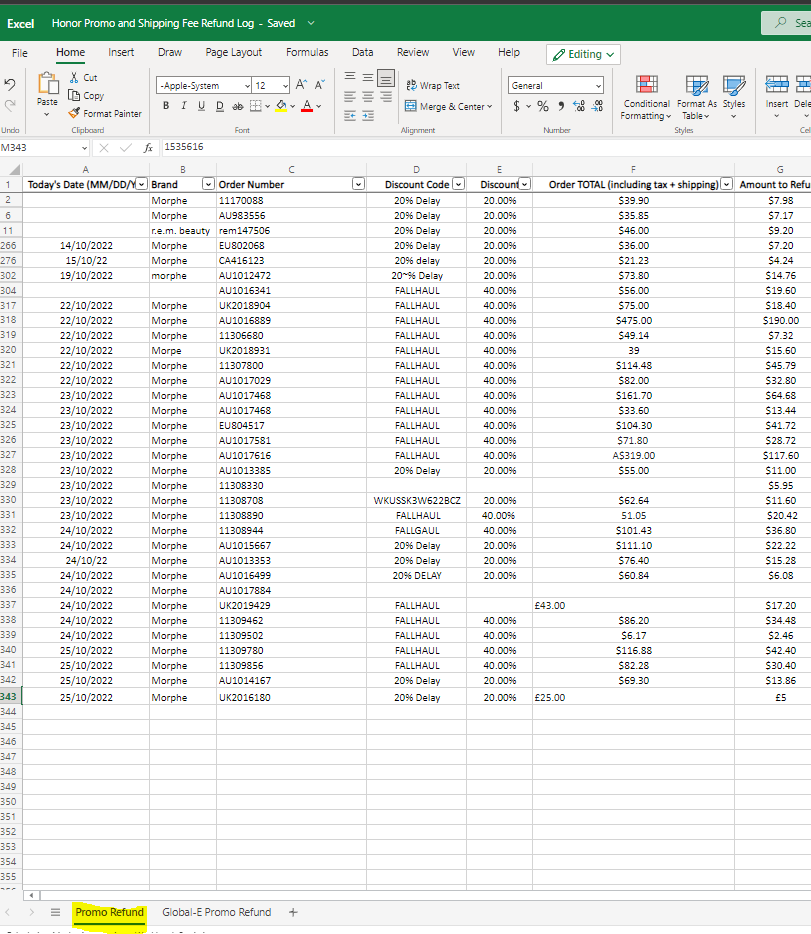Image resolution: width=811 pixels, height=934 pixels.
Task: Toggle Double Underline formatting
Action: [x=220, y=106]
